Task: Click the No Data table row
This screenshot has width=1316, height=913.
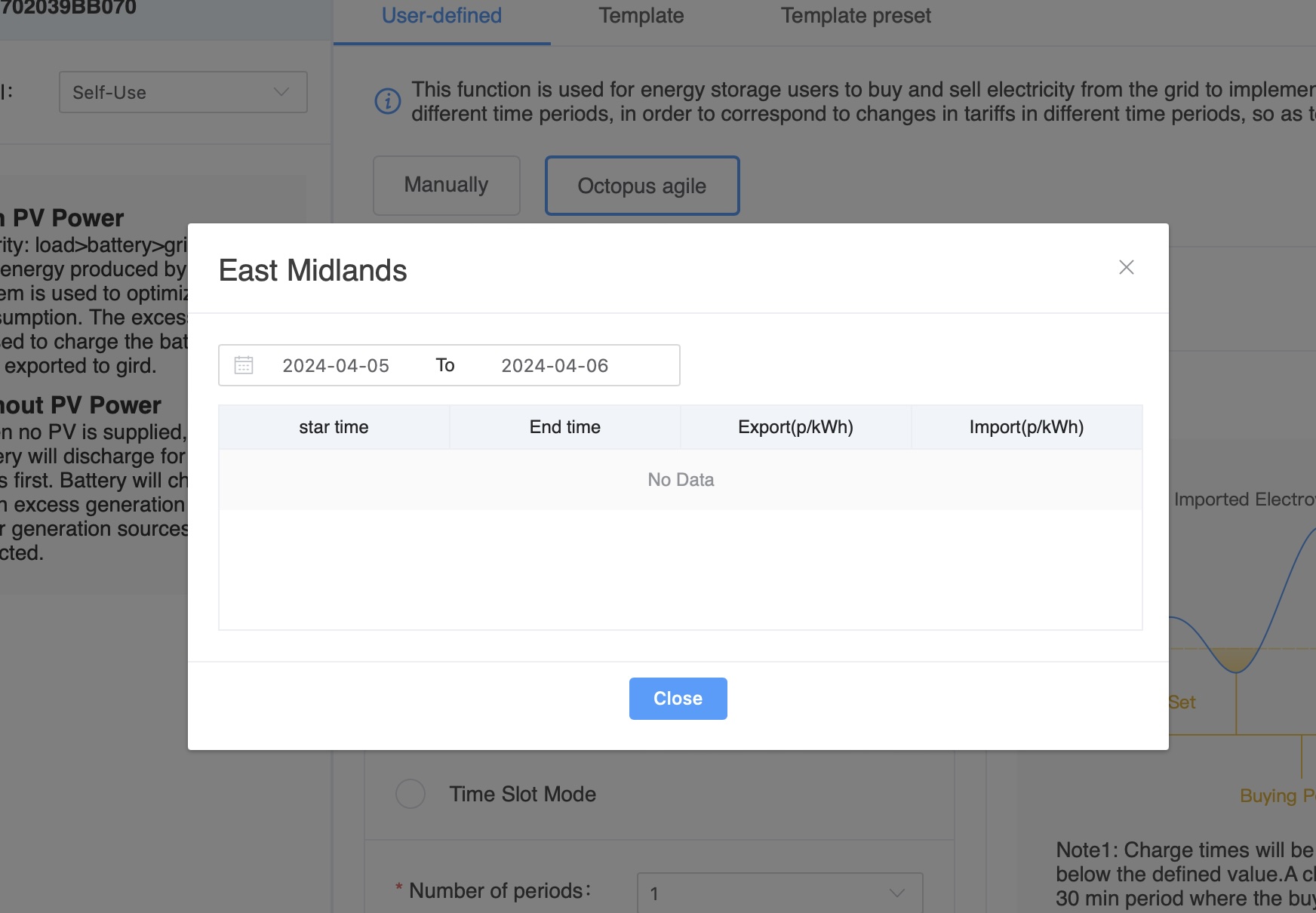Action: [680, 480]
